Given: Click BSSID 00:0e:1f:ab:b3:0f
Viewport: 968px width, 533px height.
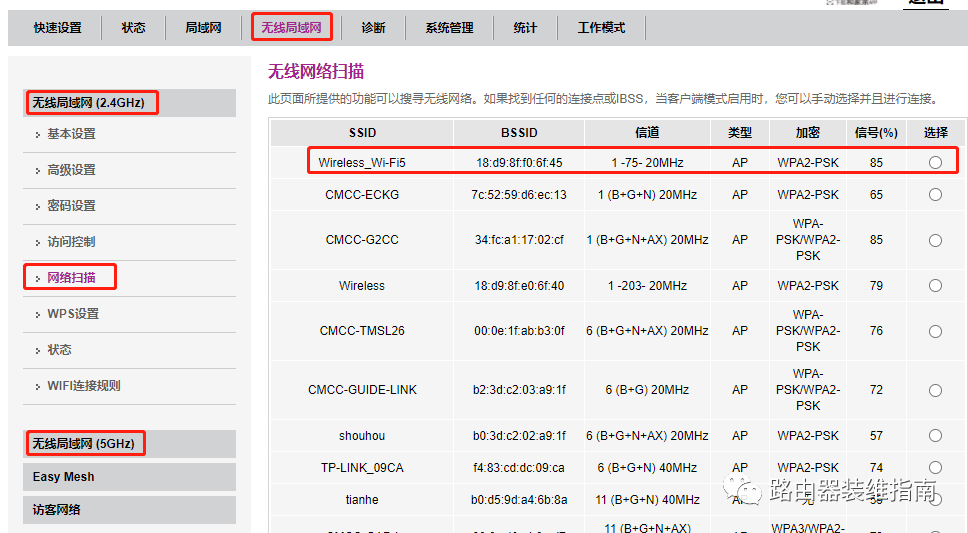Looking at the screenshot, I should click(x=519, y=330).
